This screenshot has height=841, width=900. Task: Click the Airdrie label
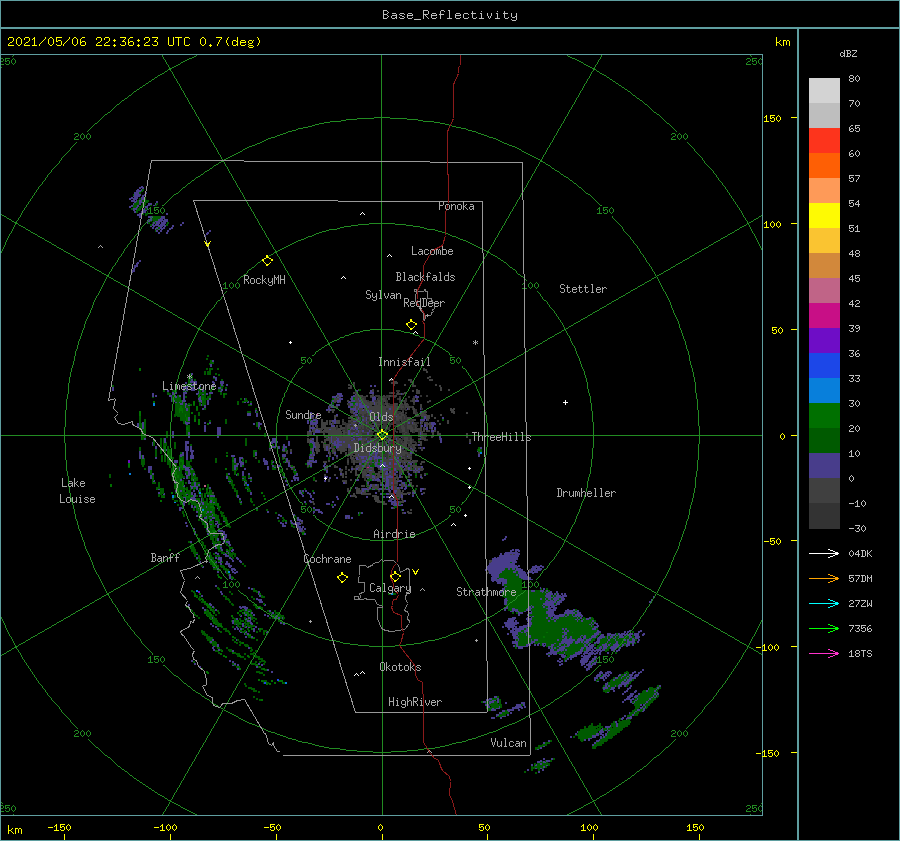394,534
